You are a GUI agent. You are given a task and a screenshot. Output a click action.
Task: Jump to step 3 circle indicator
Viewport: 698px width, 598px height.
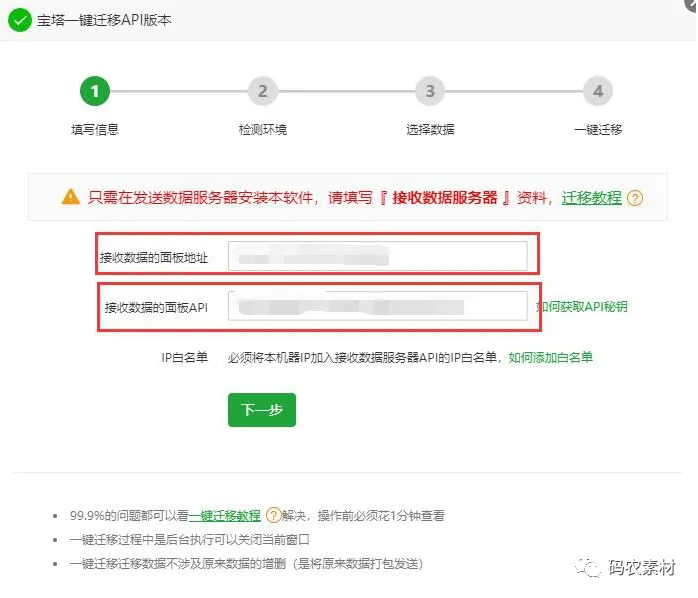coord(430,92)
